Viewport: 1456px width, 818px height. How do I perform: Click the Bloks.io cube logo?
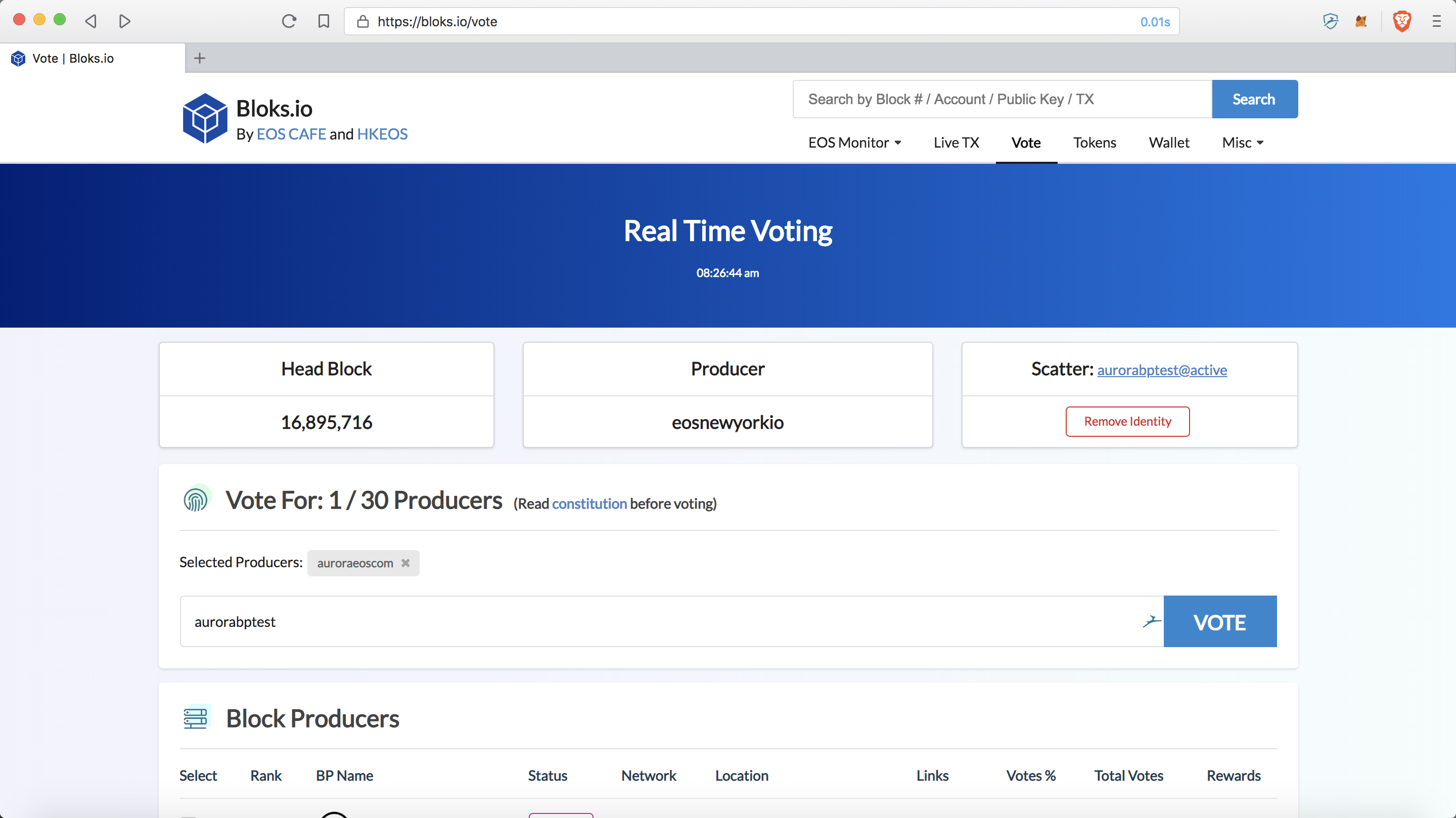tap(205, 118)
